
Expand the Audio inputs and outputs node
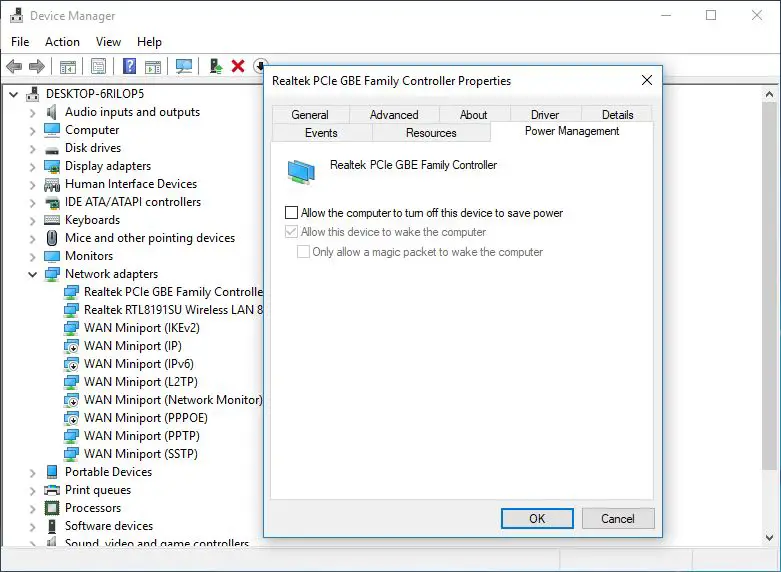[32, 113]
